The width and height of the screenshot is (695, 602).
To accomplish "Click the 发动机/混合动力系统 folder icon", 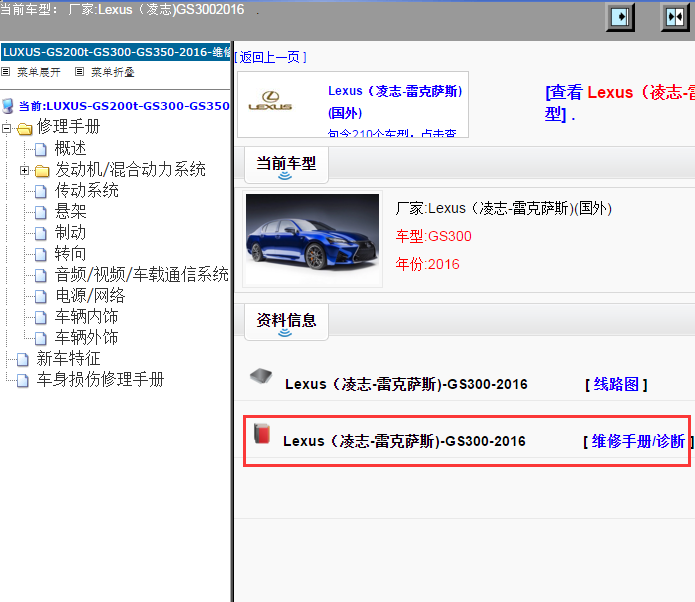I will (x=42, y=171).
